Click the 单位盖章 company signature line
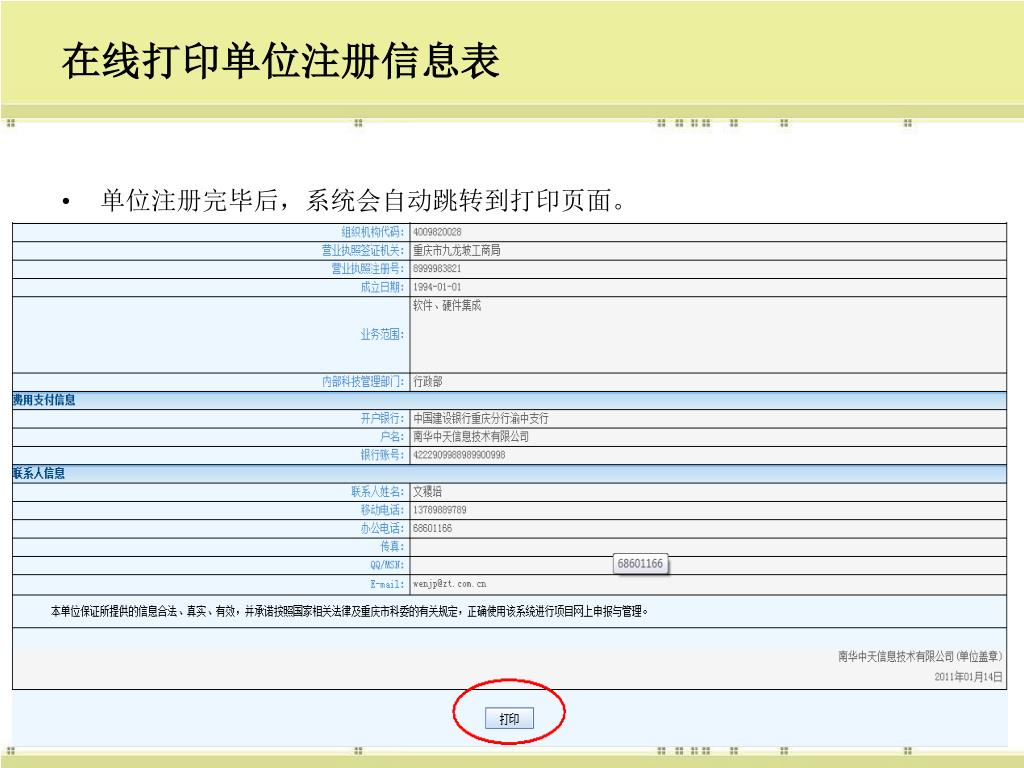This screenshot has width=1024, height=768. 920,657
